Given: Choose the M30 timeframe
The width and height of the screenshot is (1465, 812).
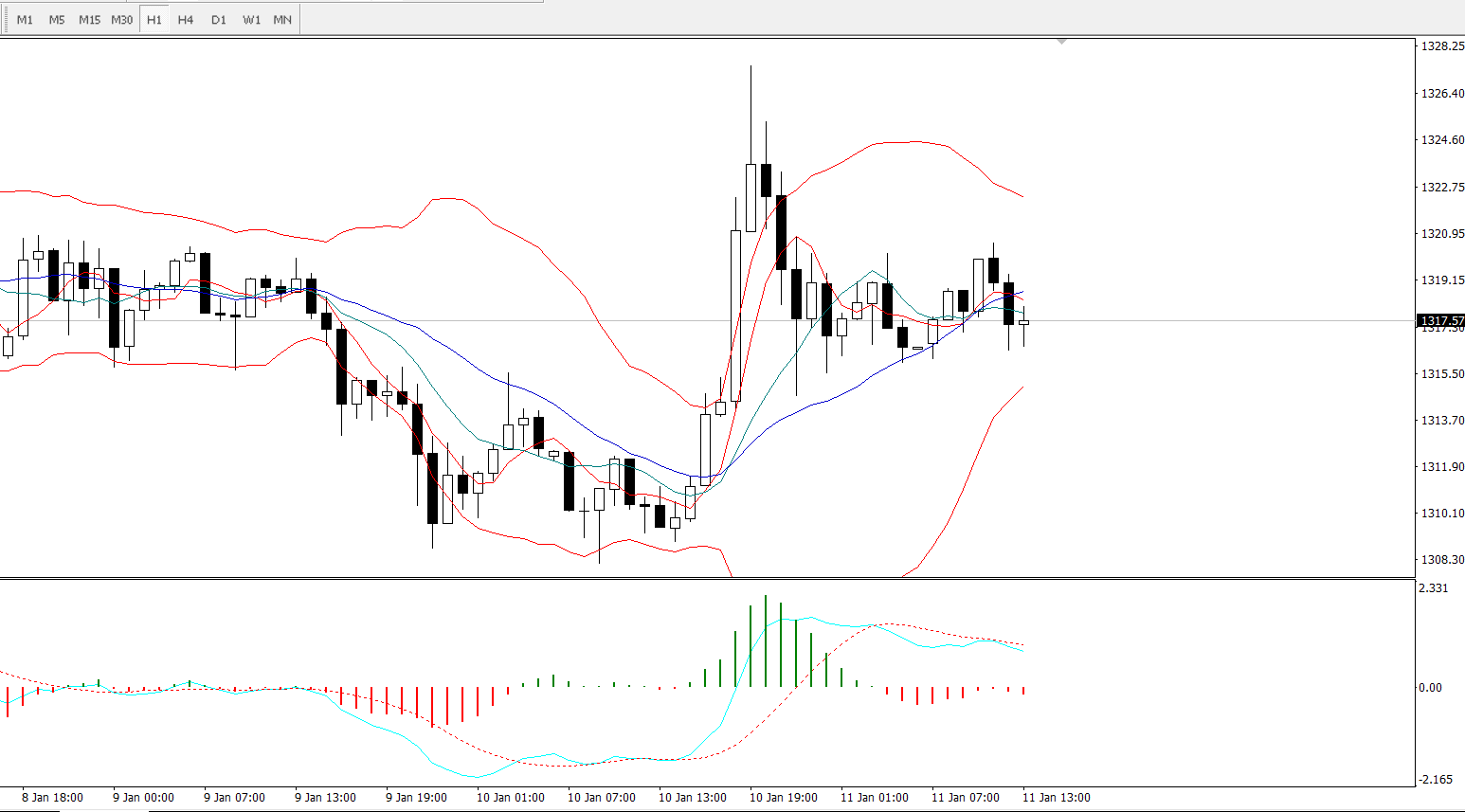Looking at the screenshot, I should pyautogui.click(x=122, y=20).
